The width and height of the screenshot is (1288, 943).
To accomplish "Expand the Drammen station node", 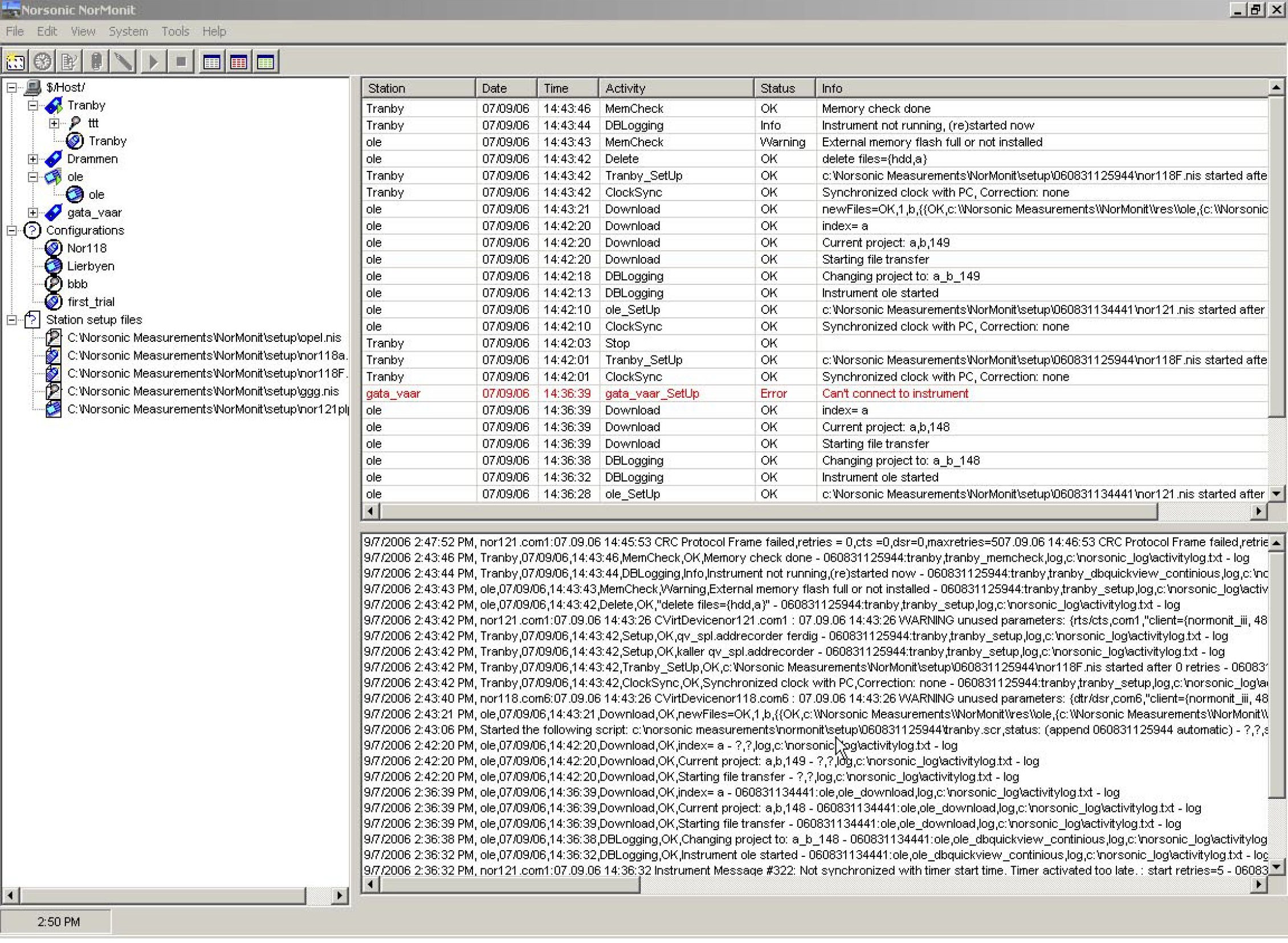I will point(32,159).
